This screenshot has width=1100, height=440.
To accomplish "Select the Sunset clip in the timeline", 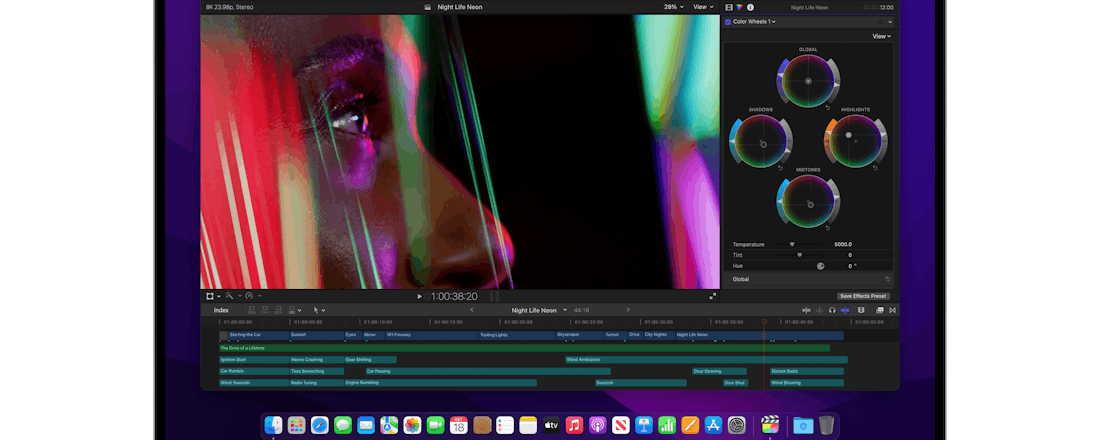I will 316,335.
